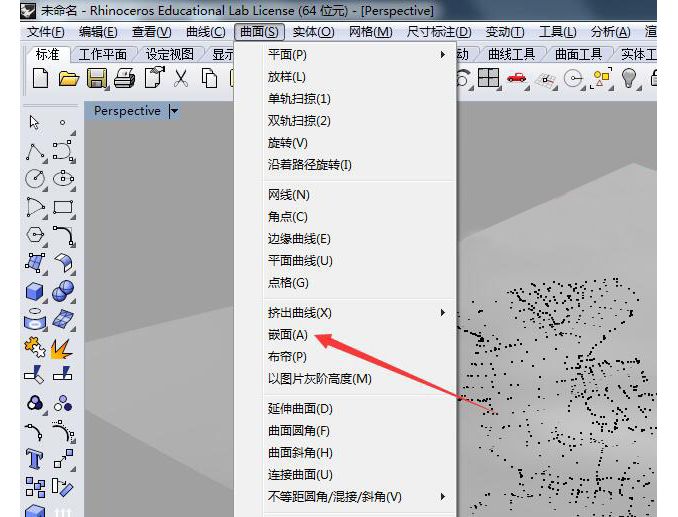The image size is (678, 517).
Task: Open the 实体(O) menu
Action: coord(313,32)
